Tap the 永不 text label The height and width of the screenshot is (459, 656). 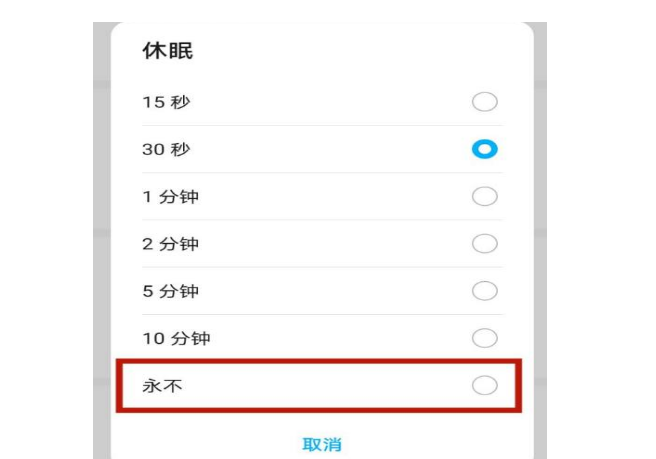(x=160, y=386)
